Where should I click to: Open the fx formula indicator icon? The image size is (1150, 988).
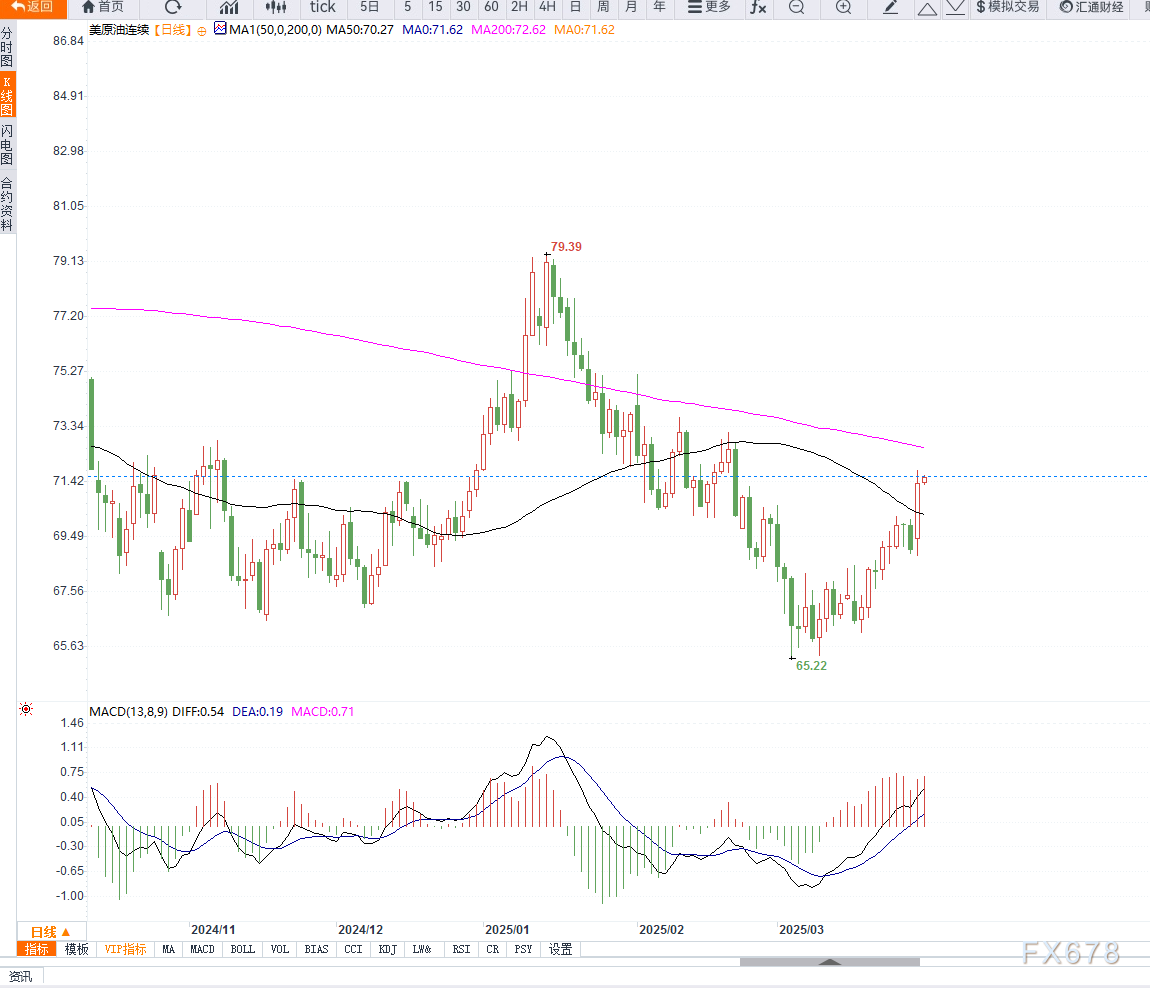pos(758,7)
